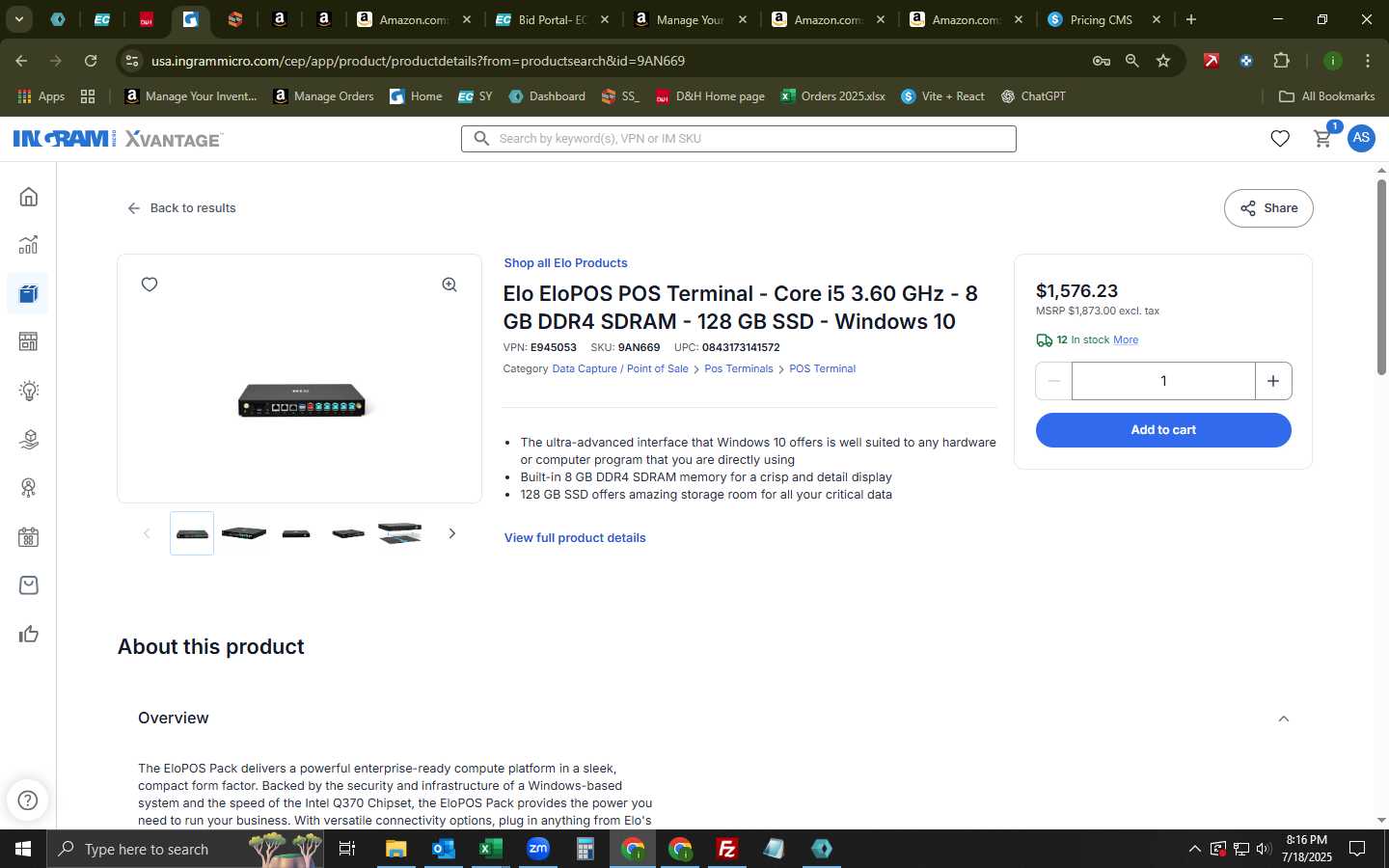Screen dimensions: 1389x868
Task: Show next product thumbnails with right arrow
Action: pyautogui.click(x=451, y=533)
